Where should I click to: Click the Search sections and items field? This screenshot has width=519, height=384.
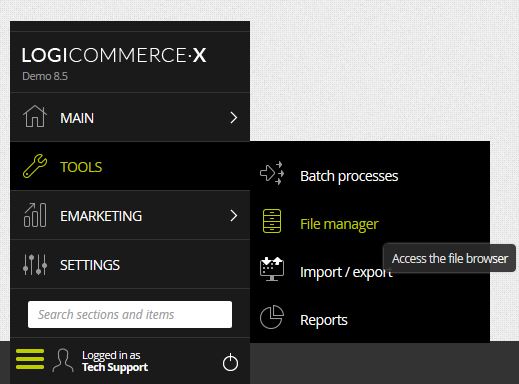(x=130, y=314)
